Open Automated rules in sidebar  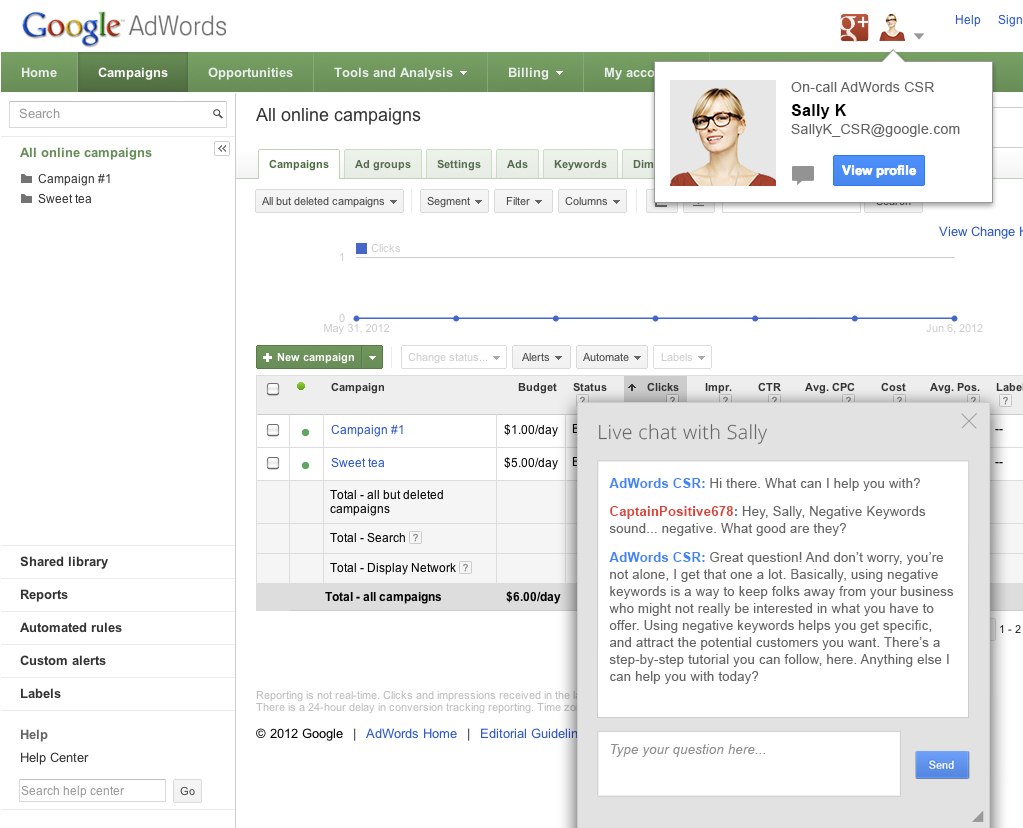[x=70, y=627]
